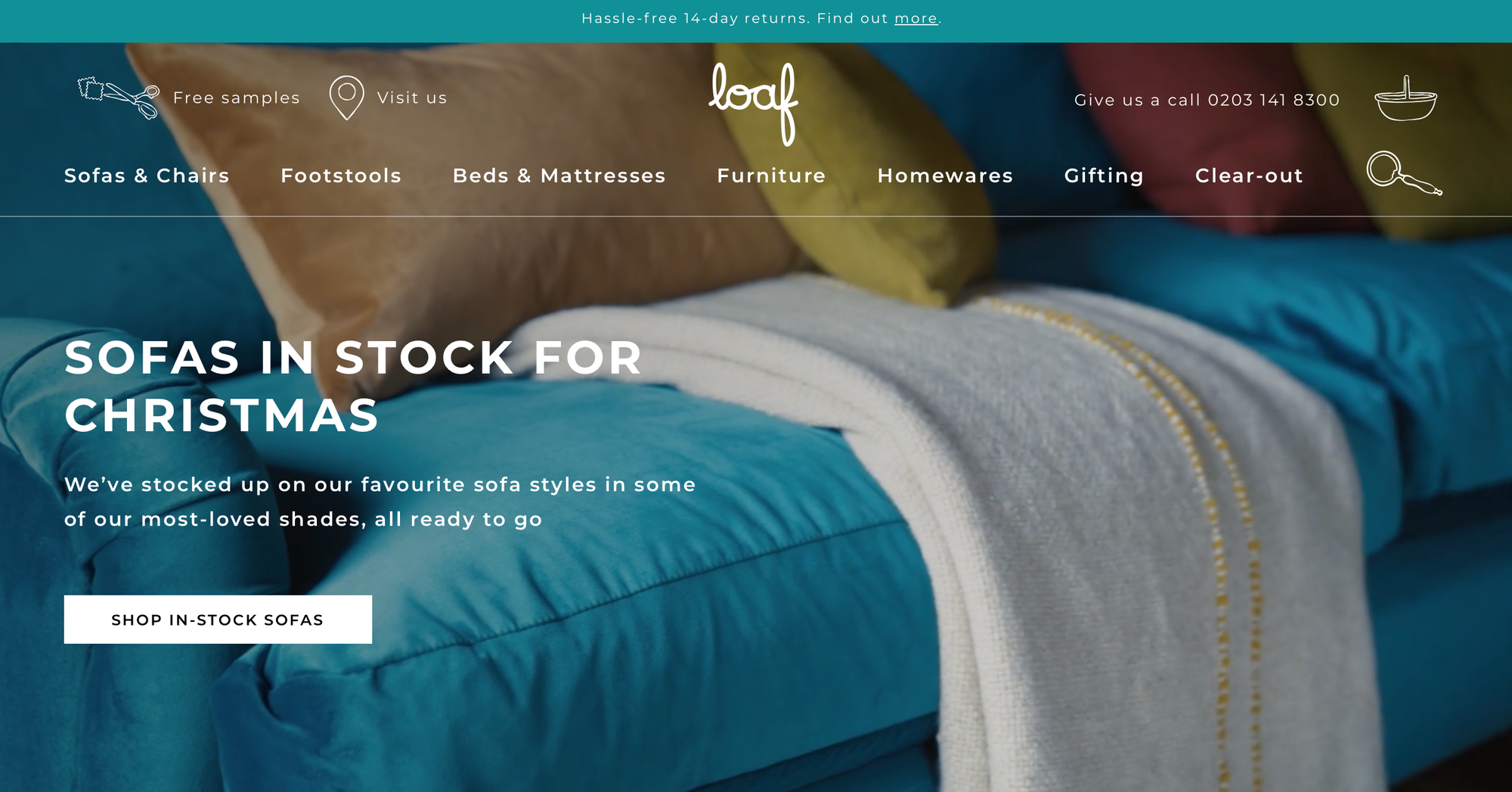
Task: Open the shopping basket icon
Action: pos(1405,98)
